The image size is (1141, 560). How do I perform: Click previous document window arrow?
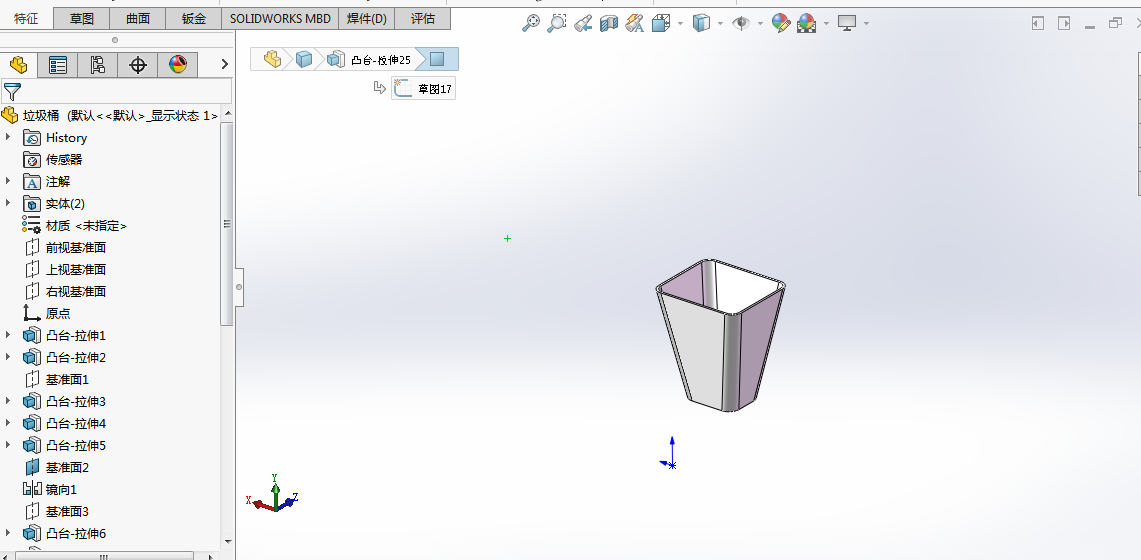[x=1038, y=23]
